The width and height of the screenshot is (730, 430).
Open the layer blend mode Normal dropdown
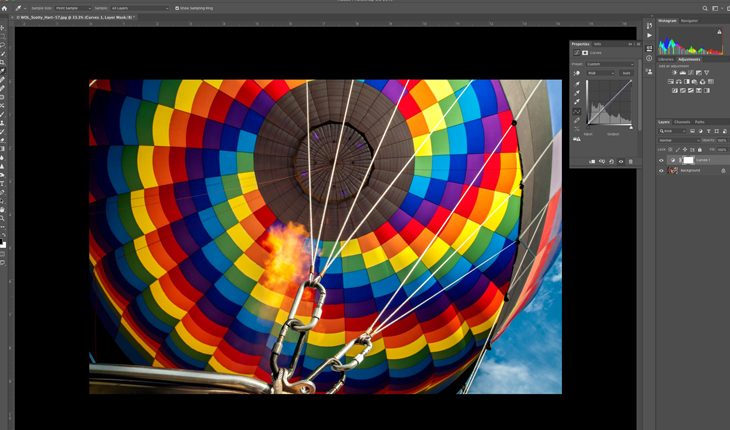[x=679, y=141]
